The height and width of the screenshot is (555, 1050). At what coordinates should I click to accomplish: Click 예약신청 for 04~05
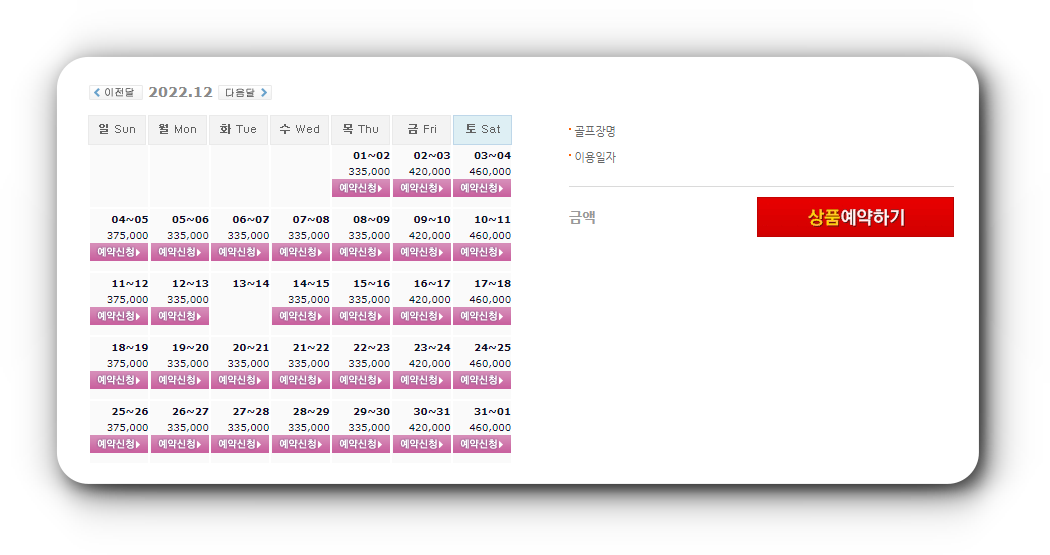[x=119, y=252]
